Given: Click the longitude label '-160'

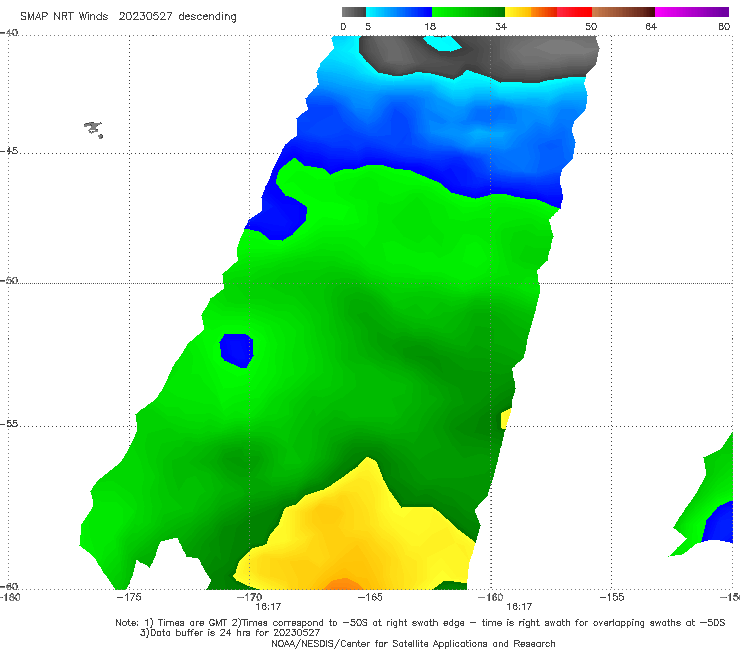Looking at the screenshot, I should tap(490, 597).
